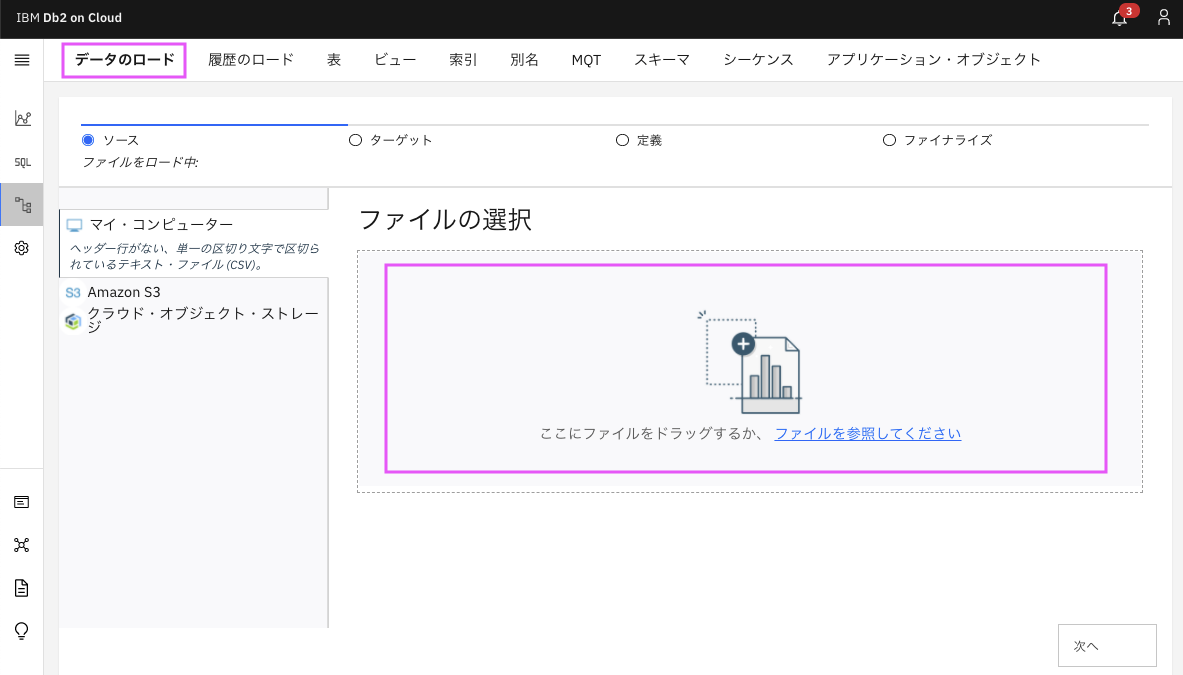The height and width of the screenshot is (675, 1183).
Task: Click the Amazon S3 logo icon
Action: 72,293
